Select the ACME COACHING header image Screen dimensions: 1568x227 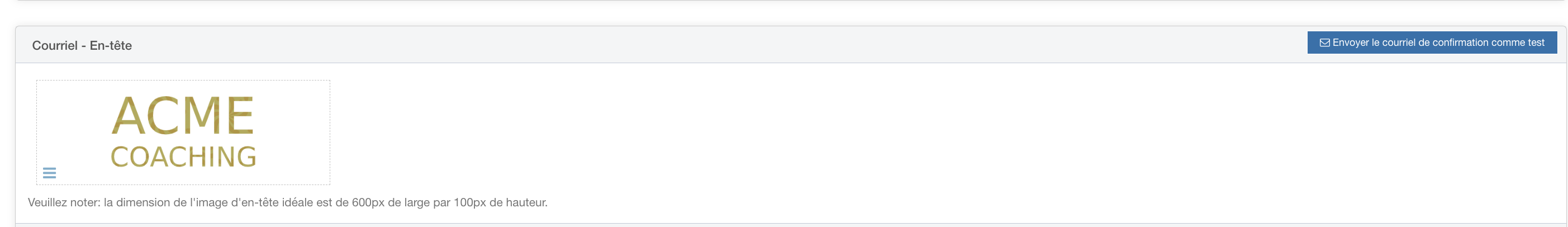(183, 132)
